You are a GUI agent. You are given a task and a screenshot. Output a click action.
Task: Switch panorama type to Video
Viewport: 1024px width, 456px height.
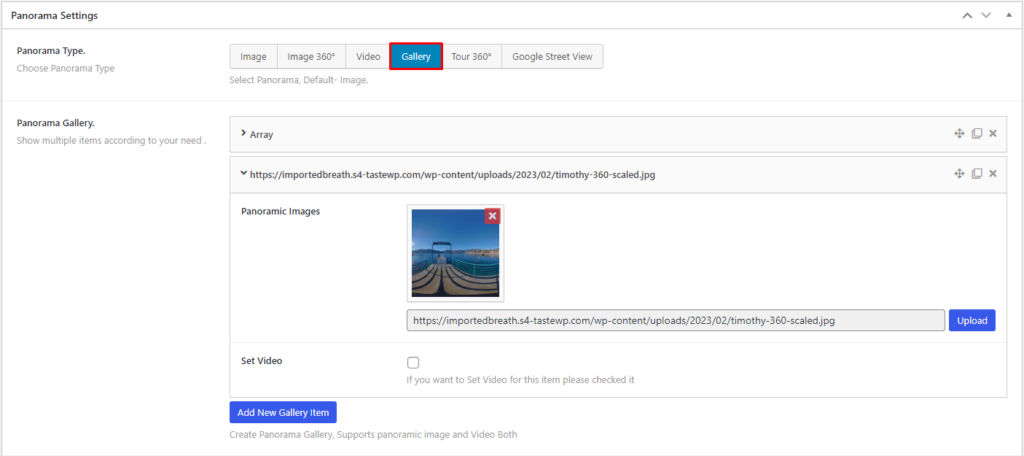pyautogui.click(x=368, y=56)
